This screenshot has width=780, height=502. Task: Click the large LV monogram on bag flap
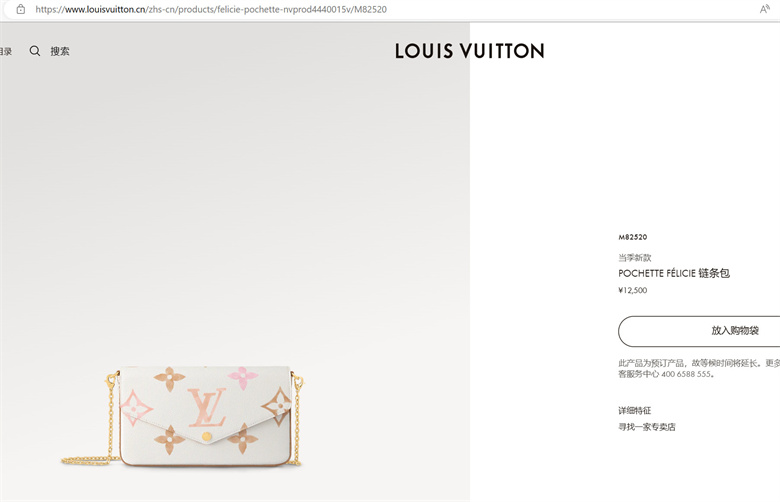(x=207, y=407)
